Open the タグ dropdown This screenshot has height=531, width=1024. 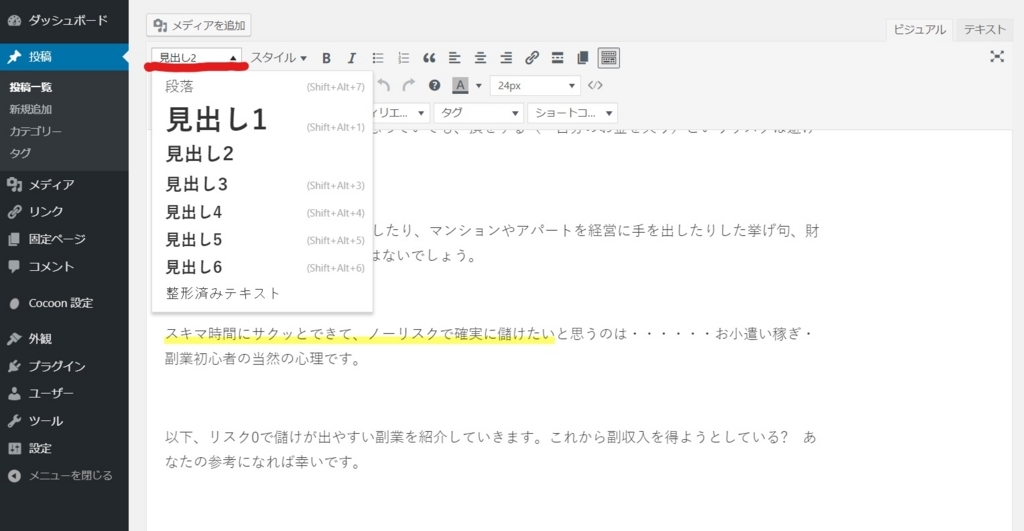(x=479, y=113)
